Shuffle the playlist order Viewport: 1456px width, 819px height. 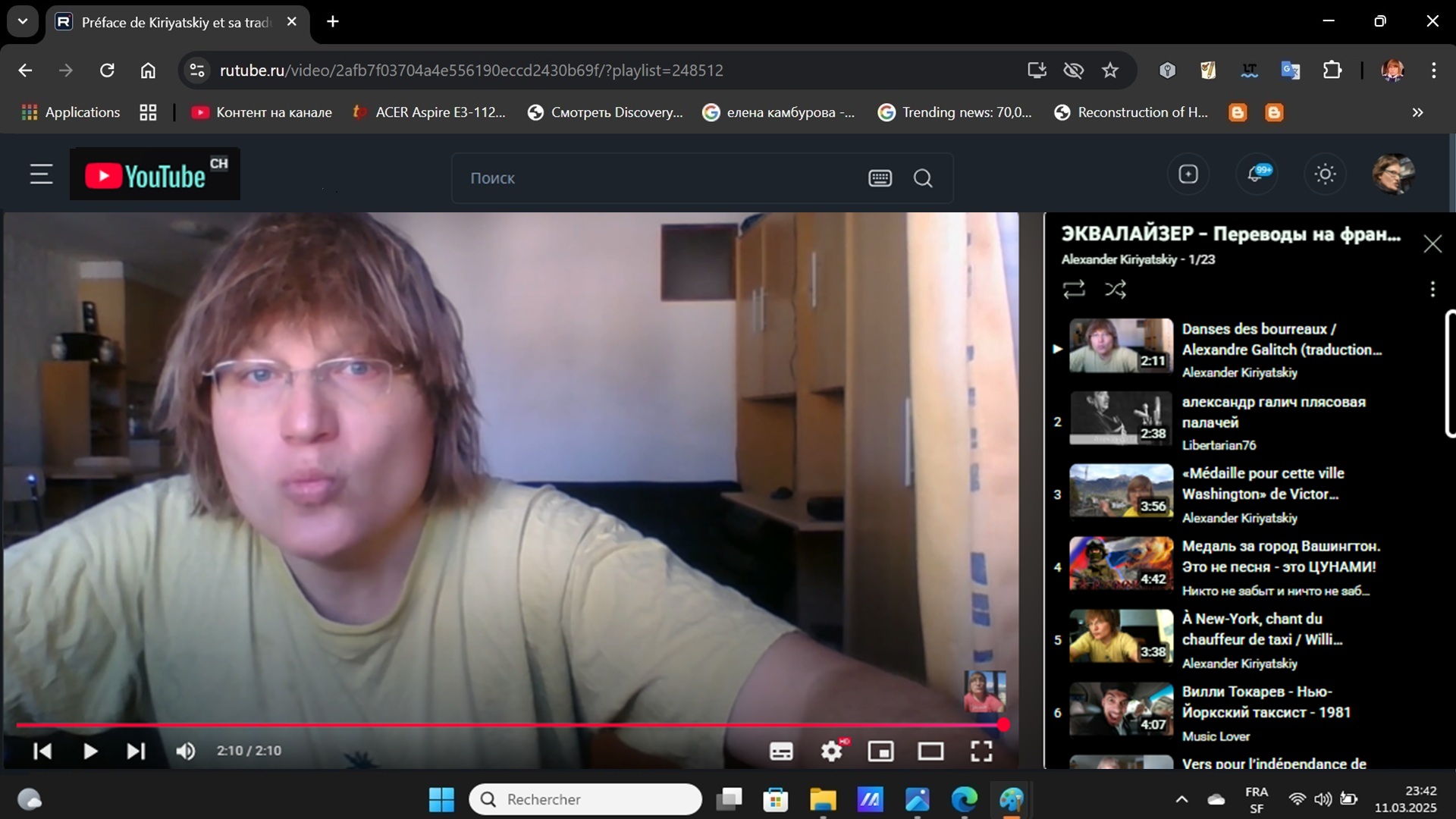tap(1116, 289)
